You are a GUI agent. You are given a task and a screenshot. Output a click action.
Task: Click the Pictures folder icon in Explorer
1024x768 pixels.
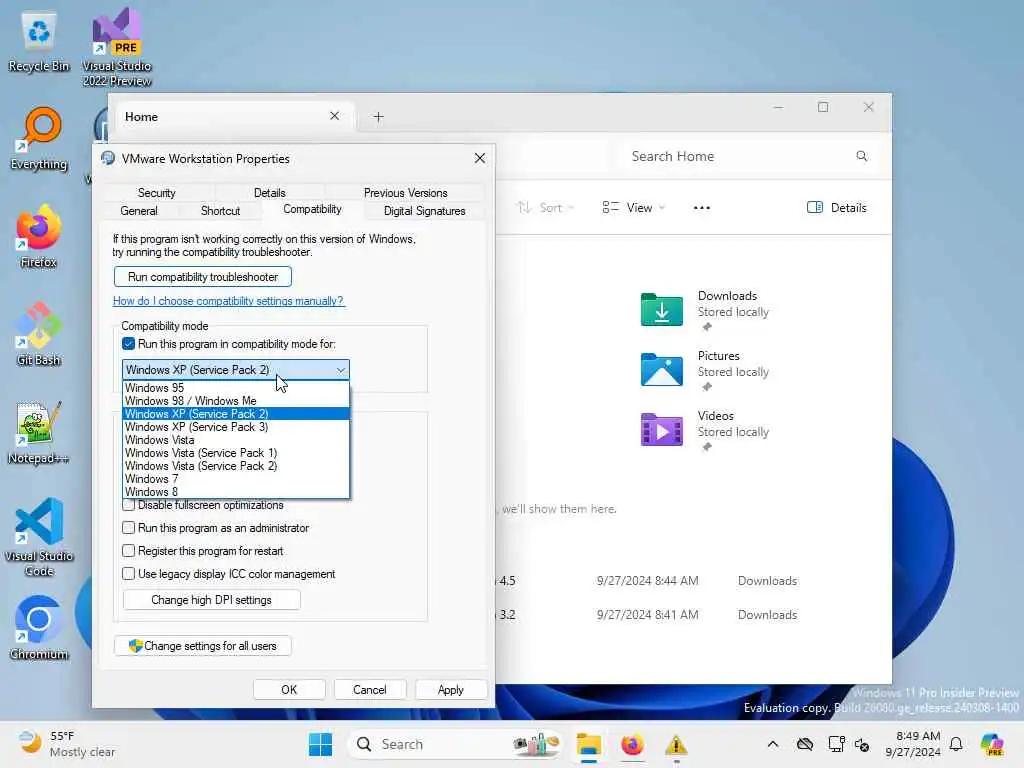662,369
